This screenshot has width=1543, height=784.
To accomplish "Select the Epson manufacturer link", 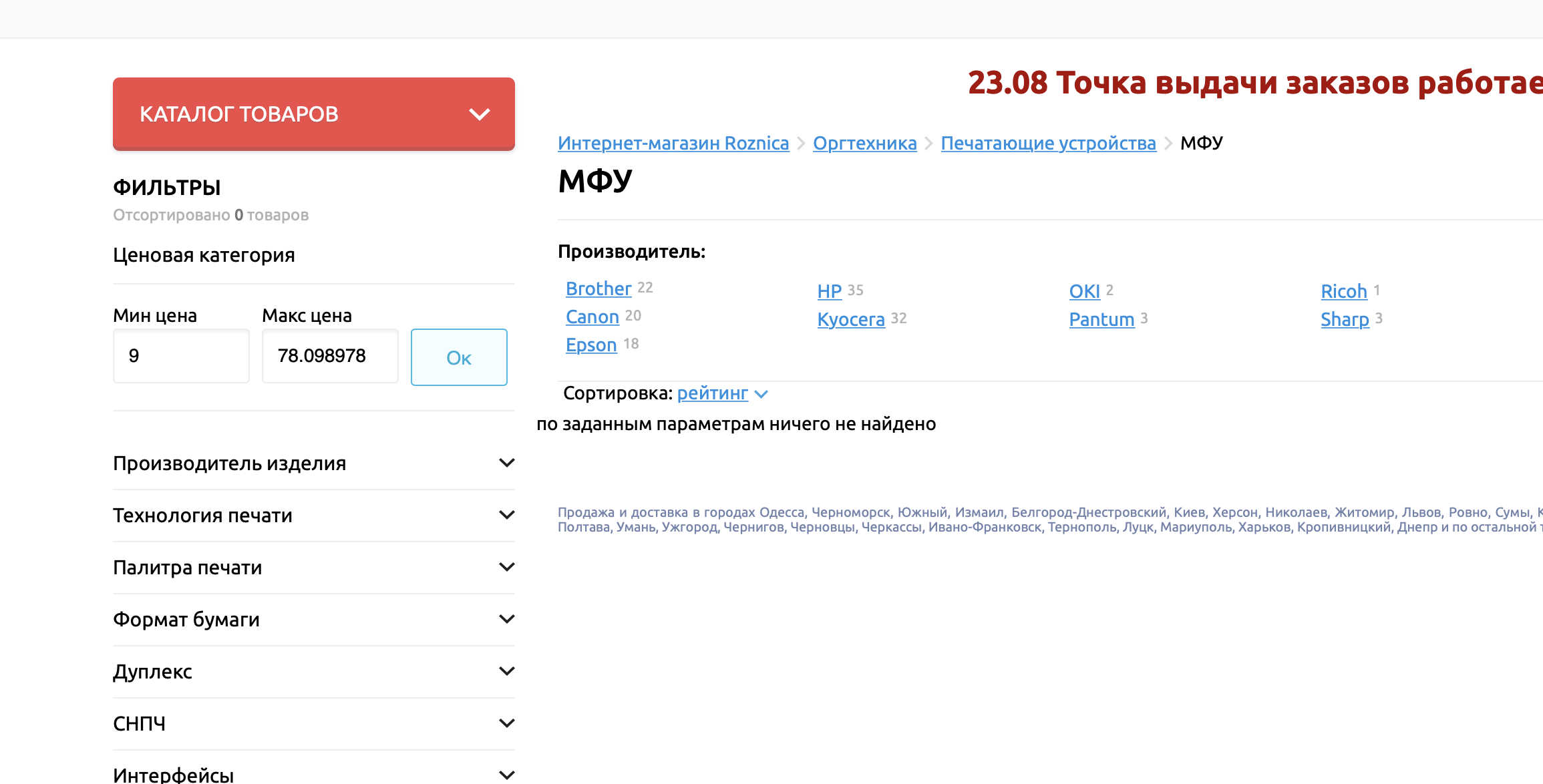I will click(590, 345).
